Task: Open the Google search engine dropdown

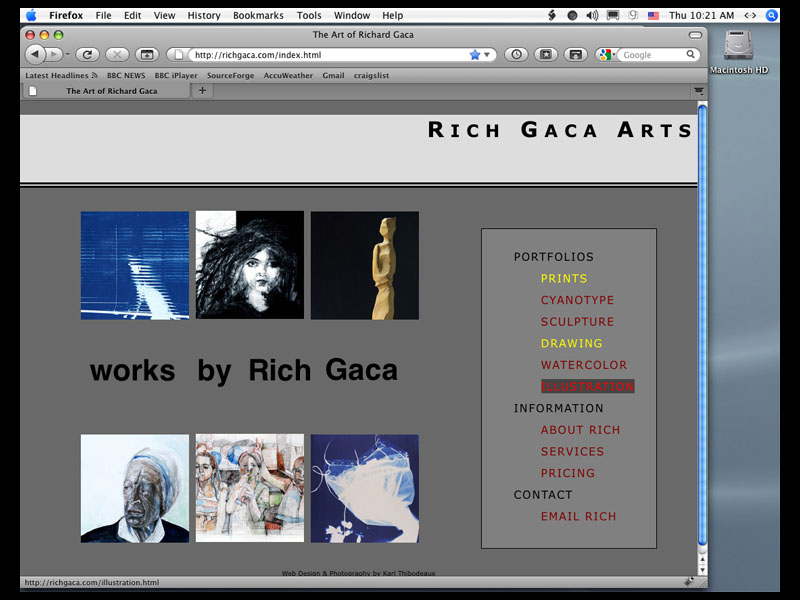Action: tap(607, 55)
